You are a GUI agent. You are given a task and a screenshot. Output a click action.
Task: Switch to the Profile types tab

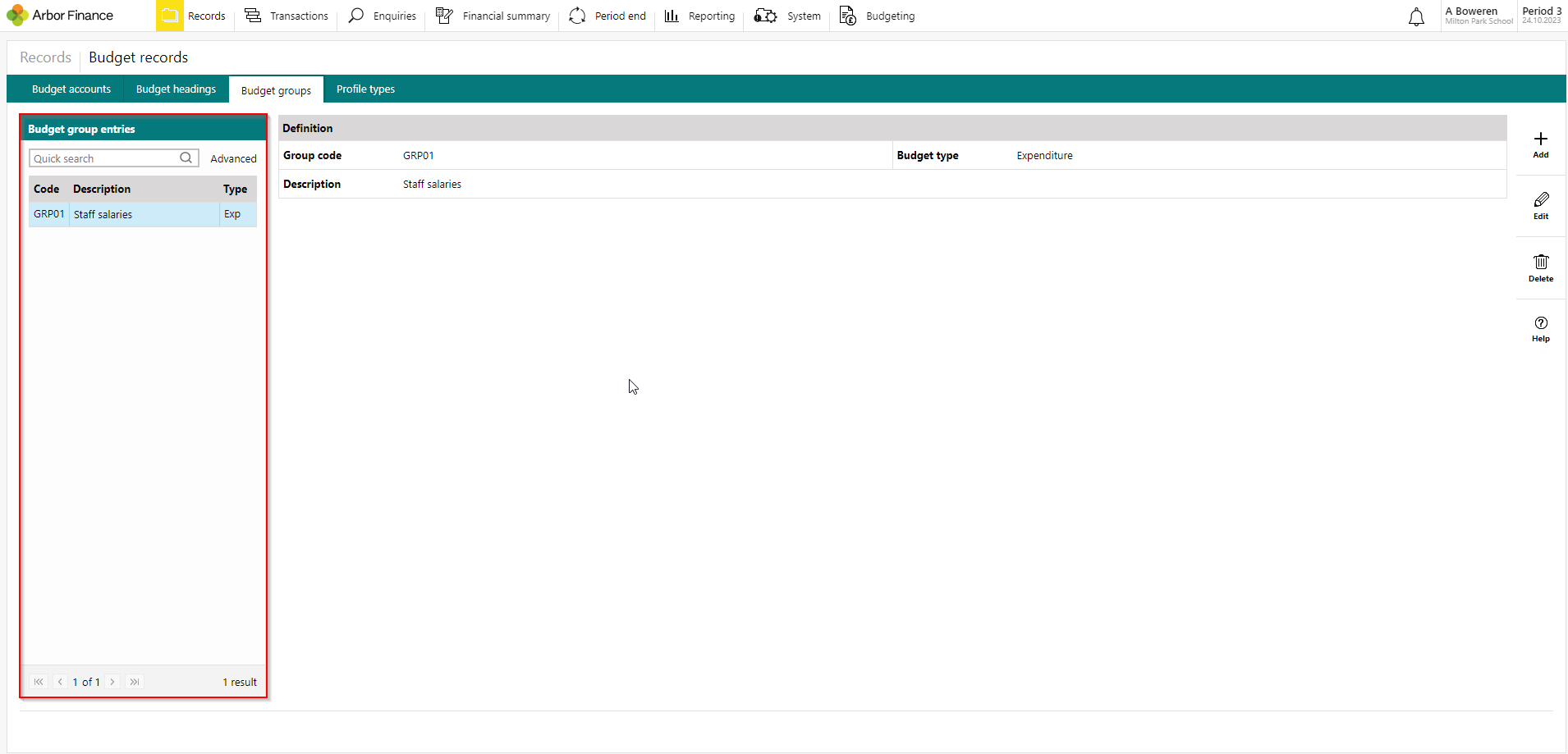click(x=365, y=89)
